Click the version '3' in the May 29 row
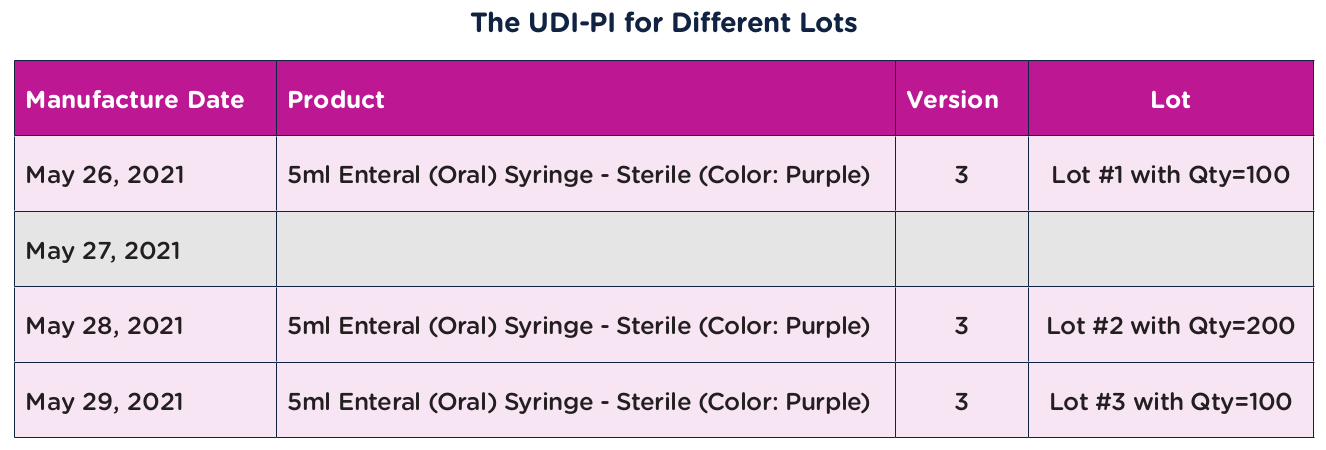The image size is (1326, 450). click(961, 402)
